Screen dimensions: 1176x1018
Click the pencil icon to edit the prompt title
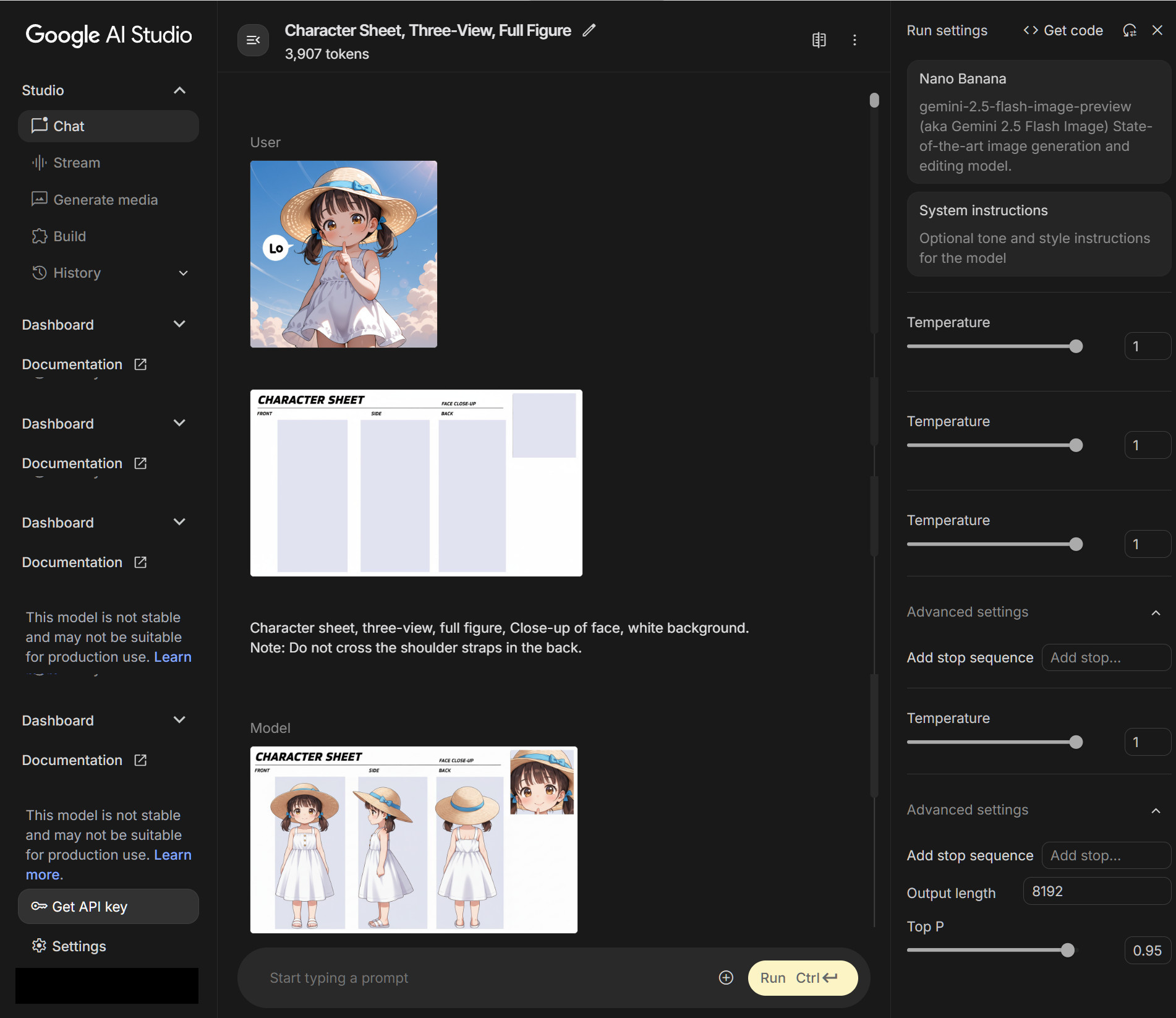pyautogui.click(x=589, y=30)
